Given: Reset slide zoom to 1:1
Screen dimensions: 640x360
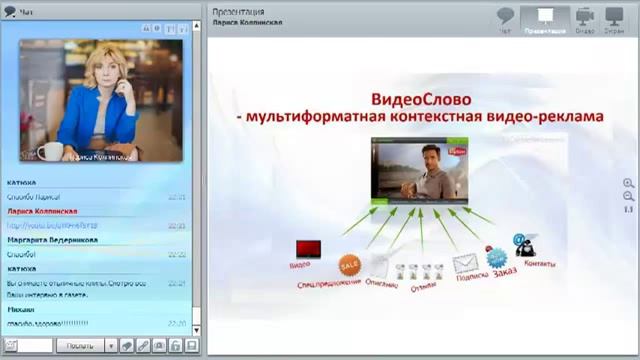Looking at the screenshot, I should click(x=629, y=209).
